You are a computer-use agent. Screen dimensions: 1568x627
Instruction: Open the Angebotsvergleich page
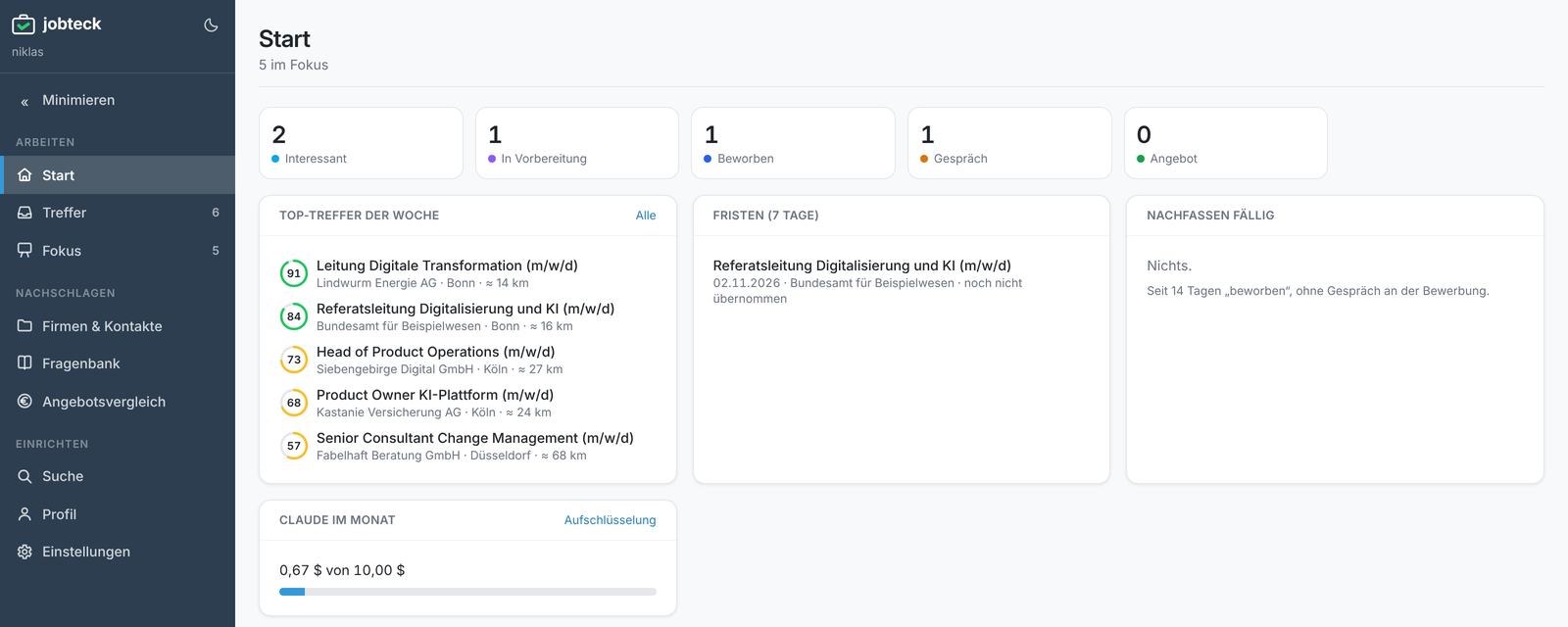[x=118, y=402]
